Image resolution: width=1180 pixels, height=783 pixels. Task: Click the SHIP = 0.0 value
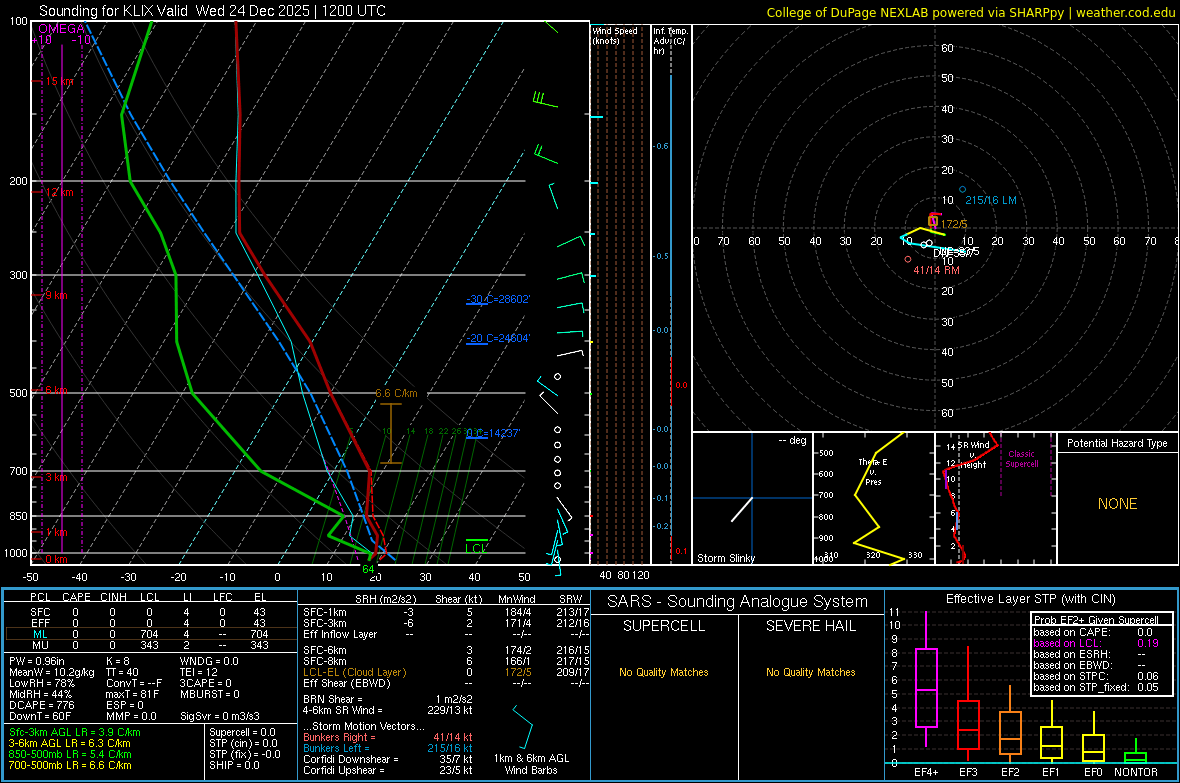click(x=234, y=765)
